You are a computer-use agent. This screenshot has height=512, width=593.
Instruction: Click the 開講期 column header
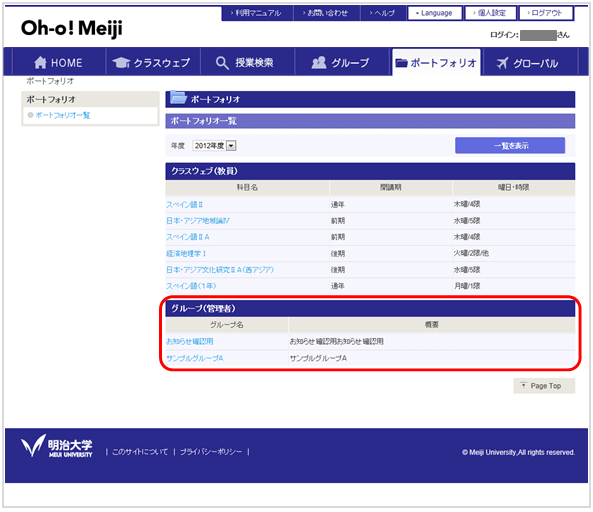[x=391, y=187]
